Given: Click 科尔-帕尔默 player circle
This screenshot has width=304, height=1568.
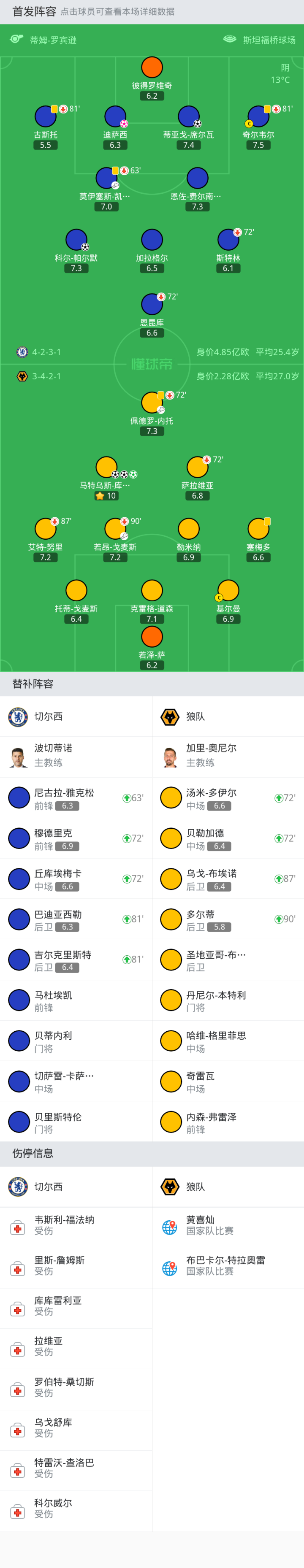Looking at the screenshot, I should (x=76, y=240).
